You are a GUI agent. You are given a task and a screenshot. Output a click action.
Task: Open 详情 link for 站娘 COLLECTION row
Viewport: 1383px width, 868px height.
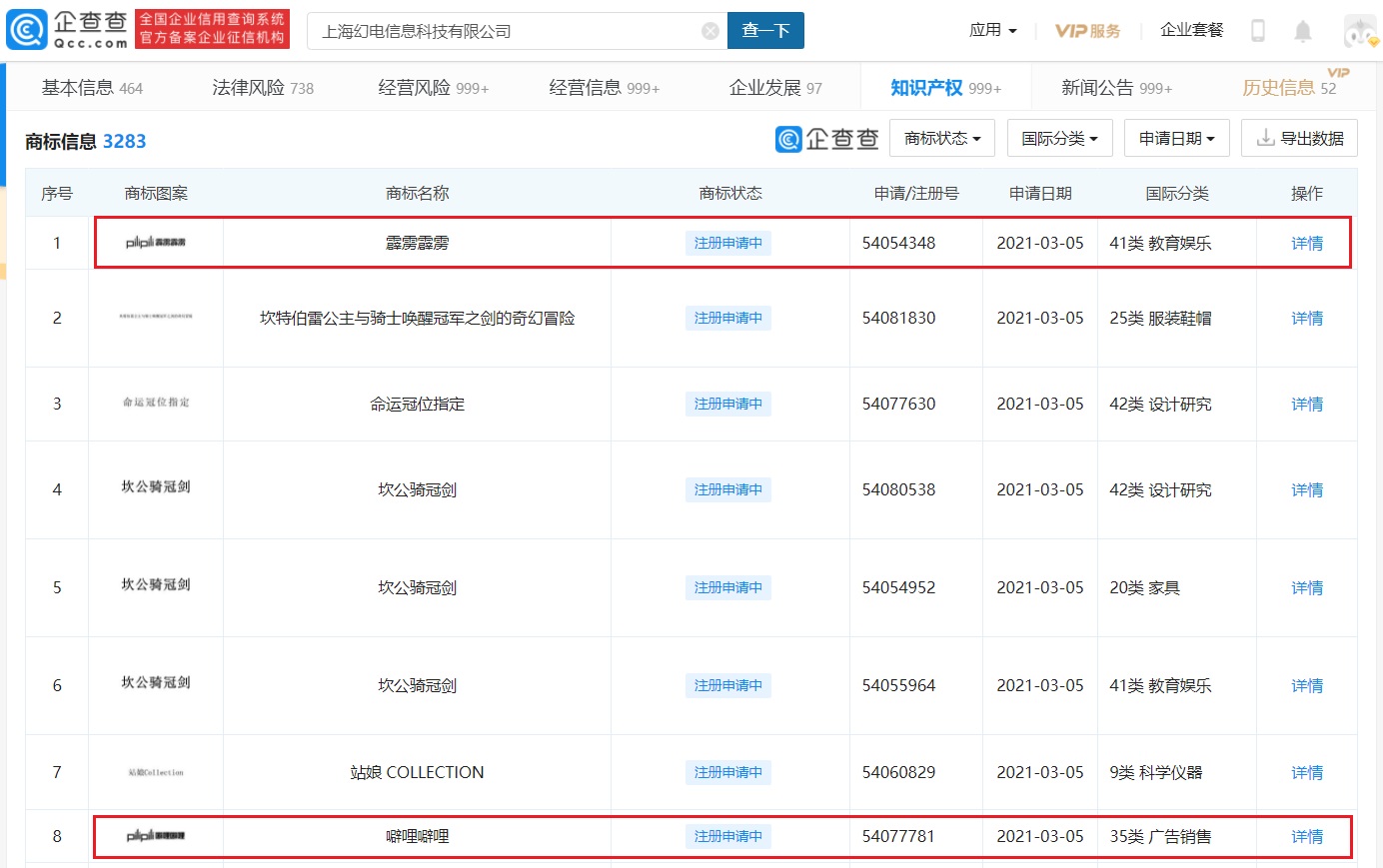(1306, 772)
